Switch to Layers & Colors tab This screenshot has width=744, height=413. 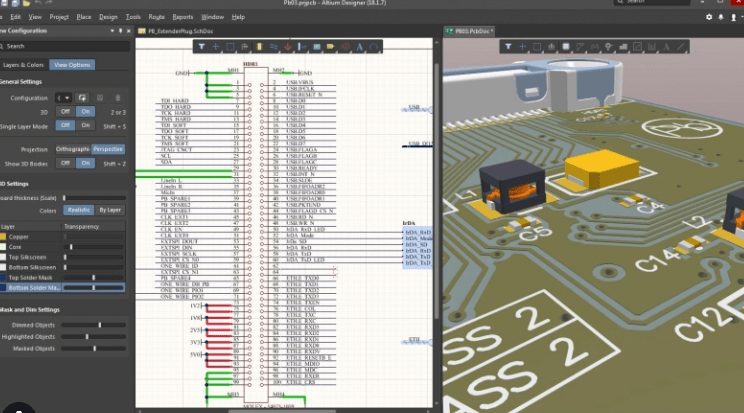coord(25,64)
